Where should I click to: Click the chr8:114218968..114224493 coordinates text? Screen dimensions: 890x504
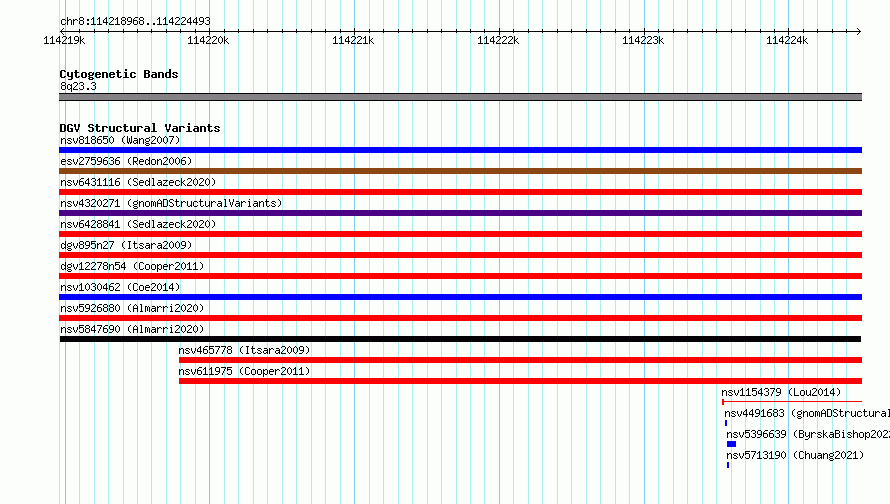pos(135,21)
